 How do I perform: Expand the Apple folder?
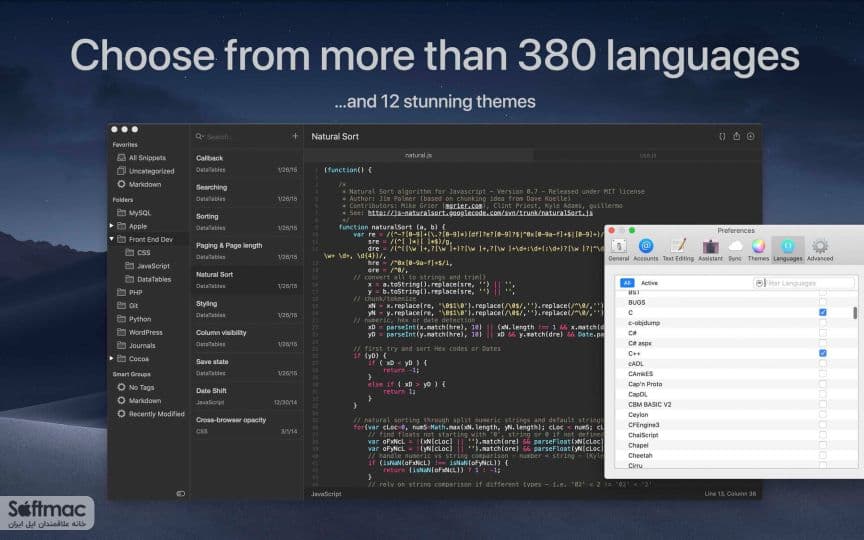coord(111,226)
